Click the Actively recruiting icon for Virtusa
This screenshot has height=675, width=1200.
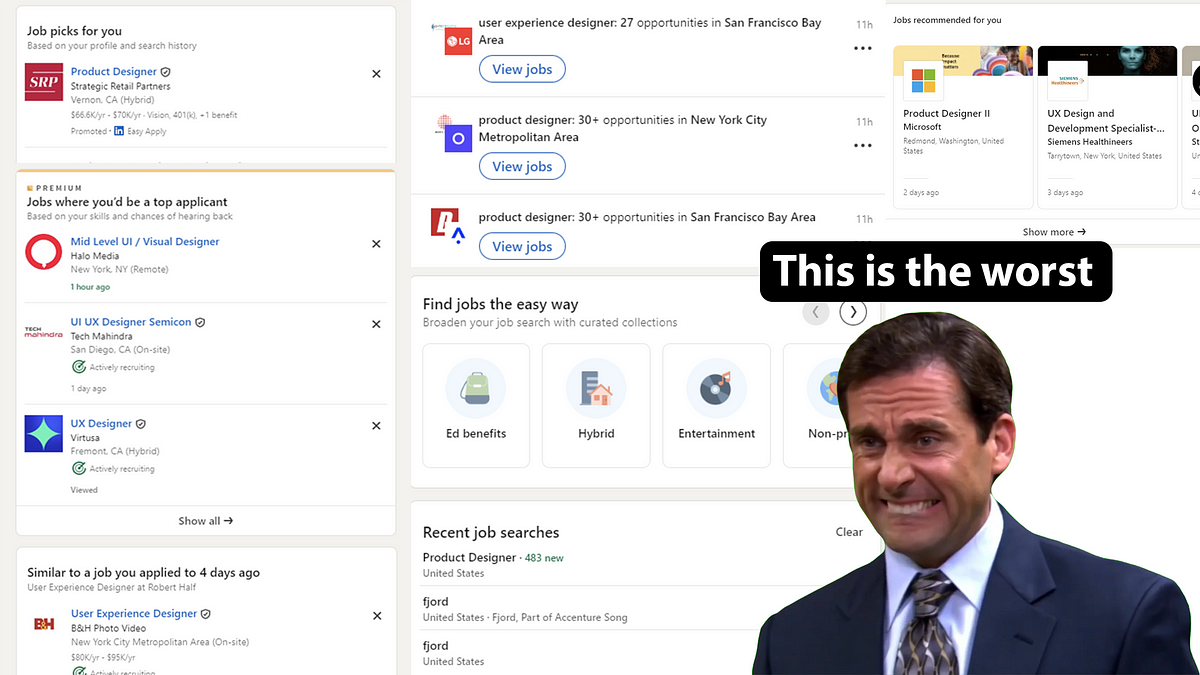click(78, 468)
